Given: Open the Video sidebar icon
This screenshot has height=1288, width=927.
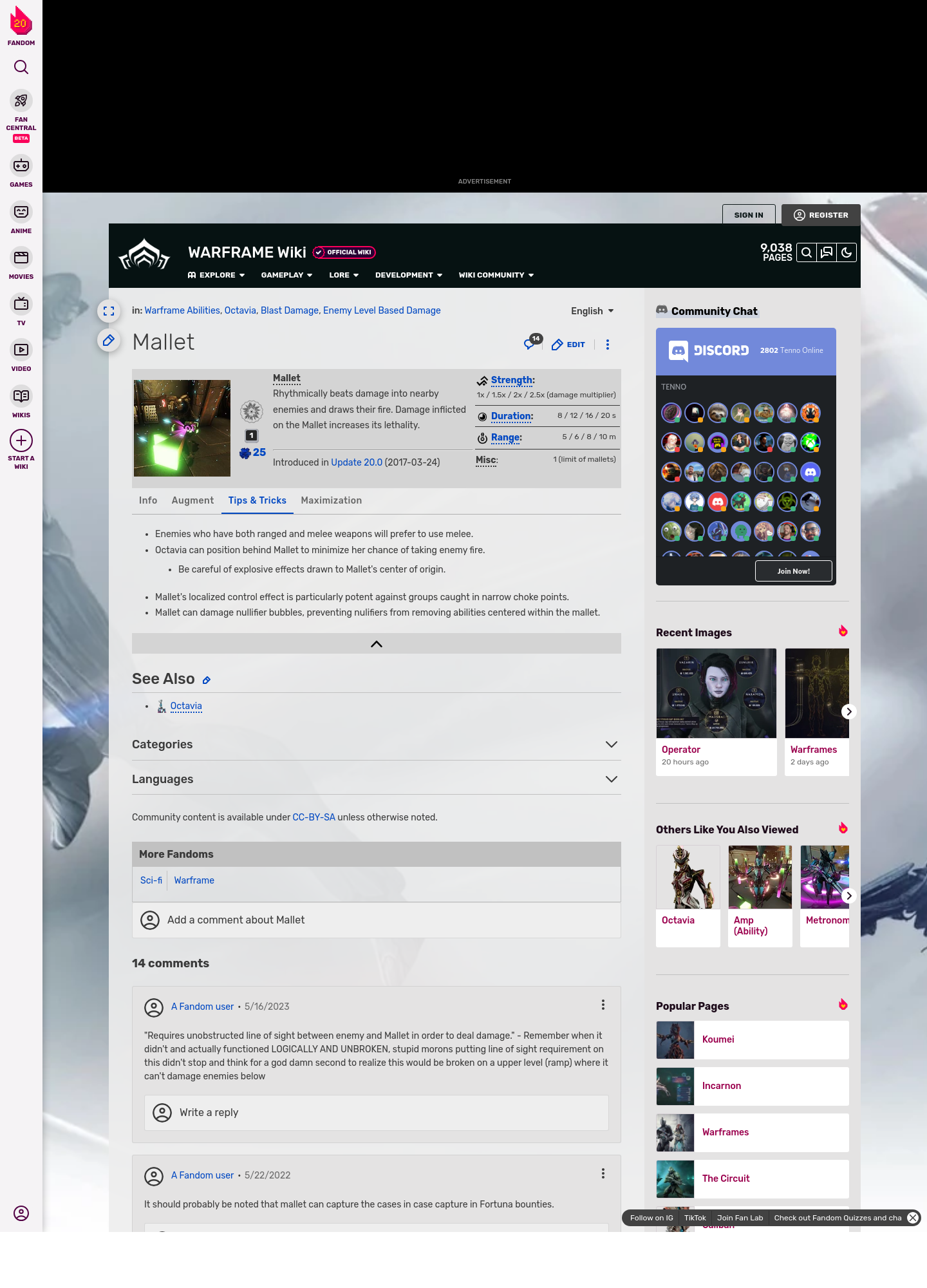Looking at the screenshot, I should pos(21,350).
